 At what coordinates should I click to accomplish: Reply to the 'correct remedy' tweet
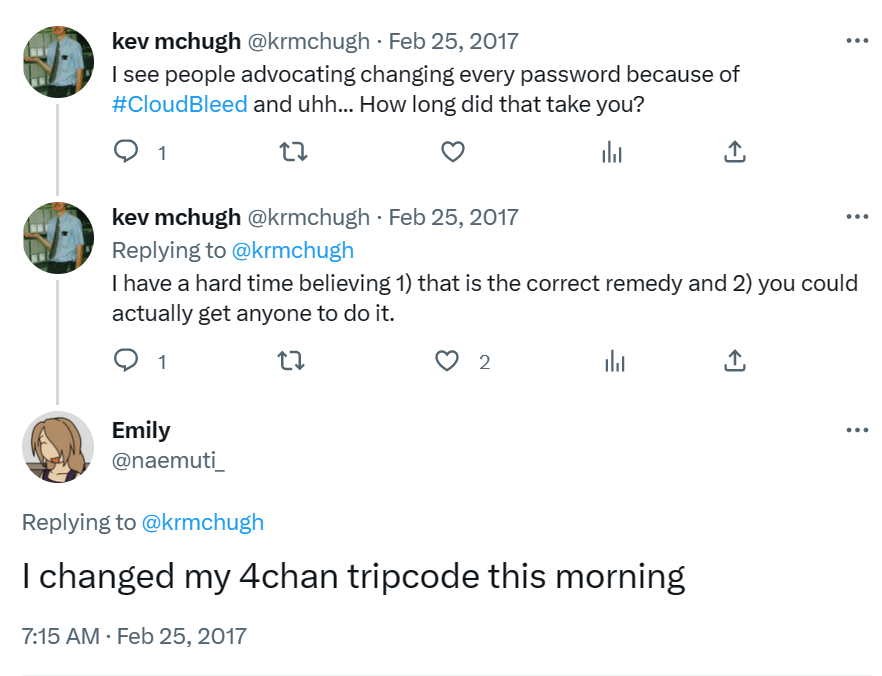coord(126,361)
